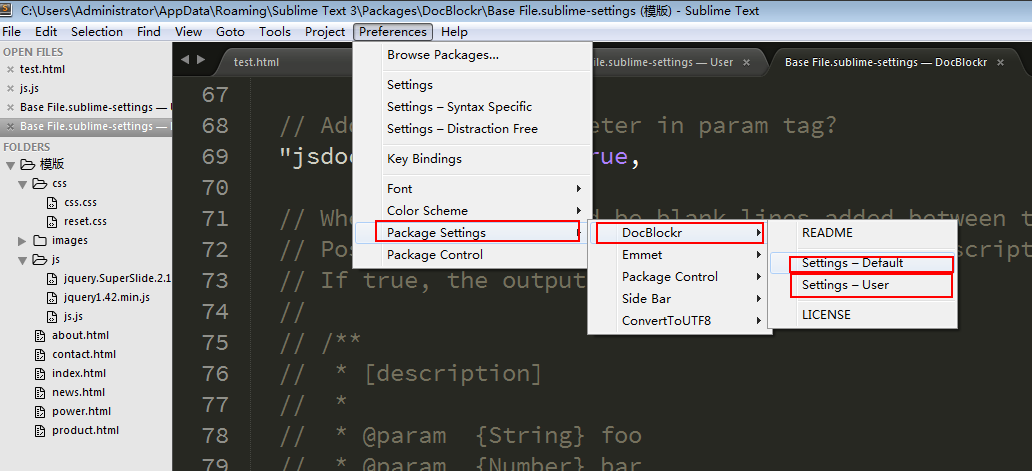Switch to Base File.sublime-settings — DocBlockr tab
Screen dimensions: 1032x471
pos(885,62)
